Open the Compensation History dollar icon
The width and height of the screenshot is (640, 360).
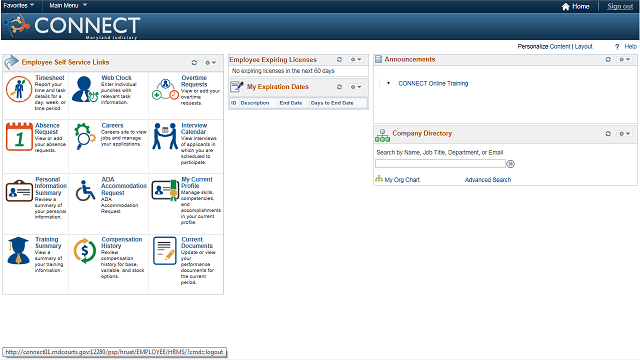pyautogui.click(x=84, y=251)
